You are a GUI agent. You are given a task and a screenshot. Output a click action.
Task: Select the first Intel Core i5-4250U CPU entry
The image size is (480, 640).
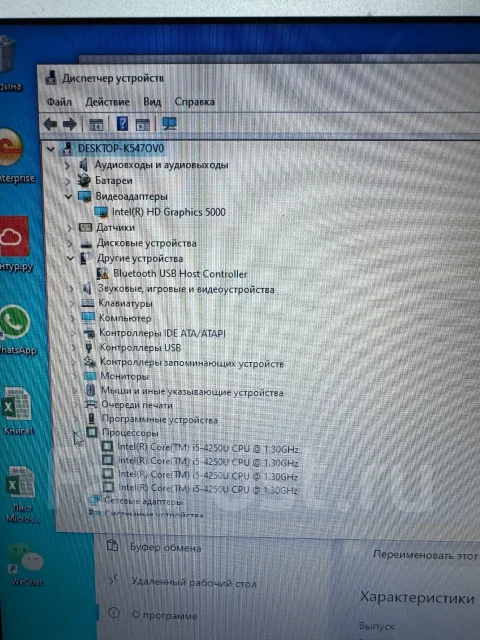tap(208, 448)
